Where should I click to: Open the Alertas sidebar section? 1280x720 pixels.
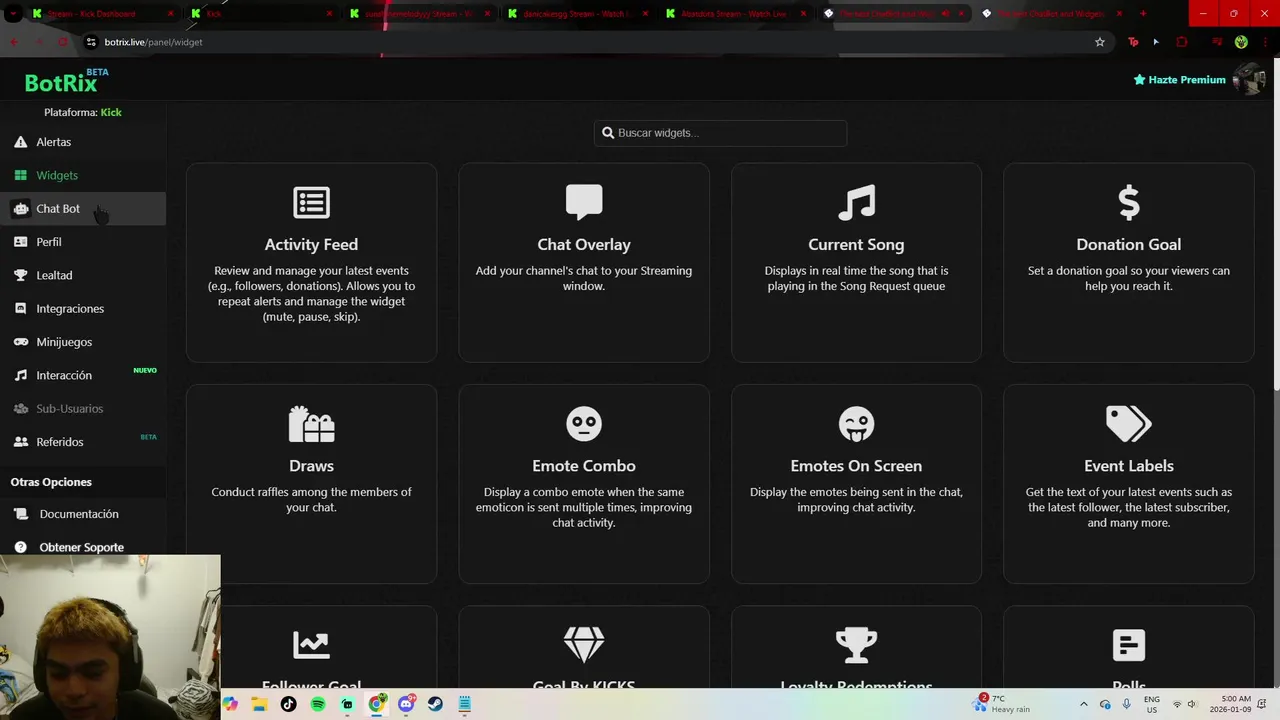coord(83,142)
